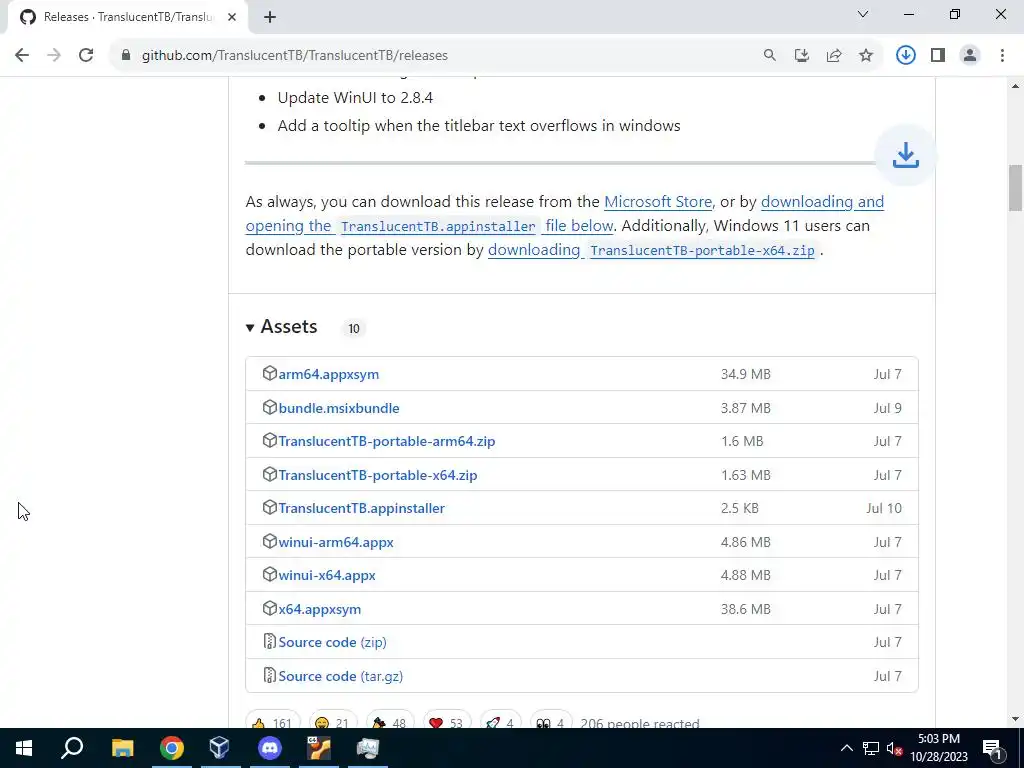Open File Explorer from taskbar
The height and width of the screenshot is (768, 1024).
point(122,748)
